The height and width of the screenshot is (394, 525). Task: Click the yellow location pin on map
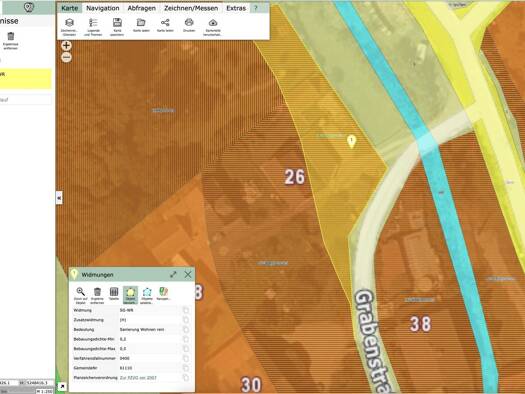click(x=351, y=142)
